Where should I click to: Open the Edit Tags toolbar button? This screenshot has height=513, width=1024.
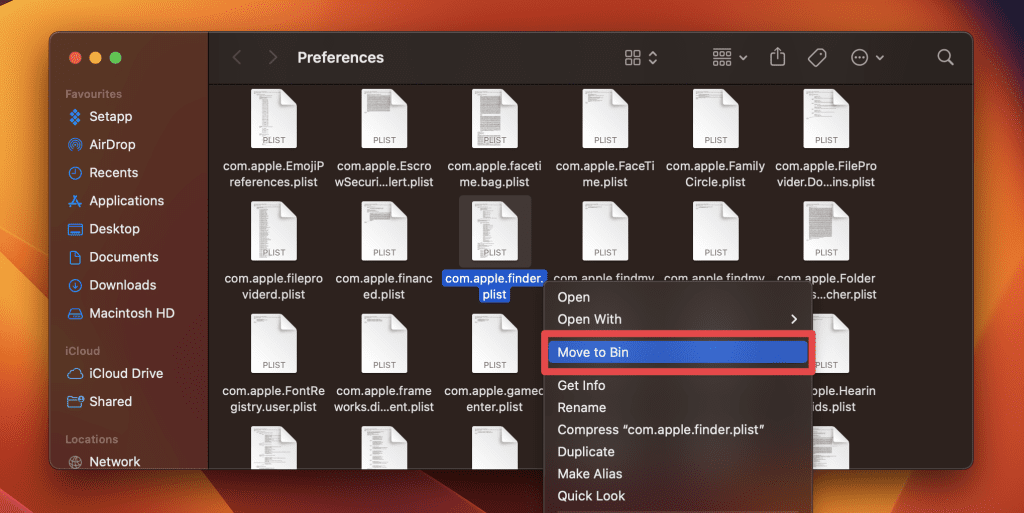click(x=817, y=57)
